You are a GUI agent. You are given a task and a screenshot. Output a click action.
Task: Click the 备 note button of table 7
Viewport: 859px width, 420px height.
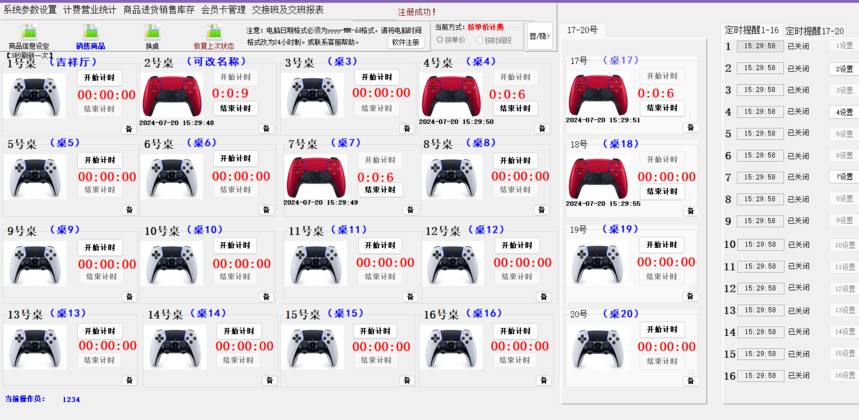(x=410, y=210)
